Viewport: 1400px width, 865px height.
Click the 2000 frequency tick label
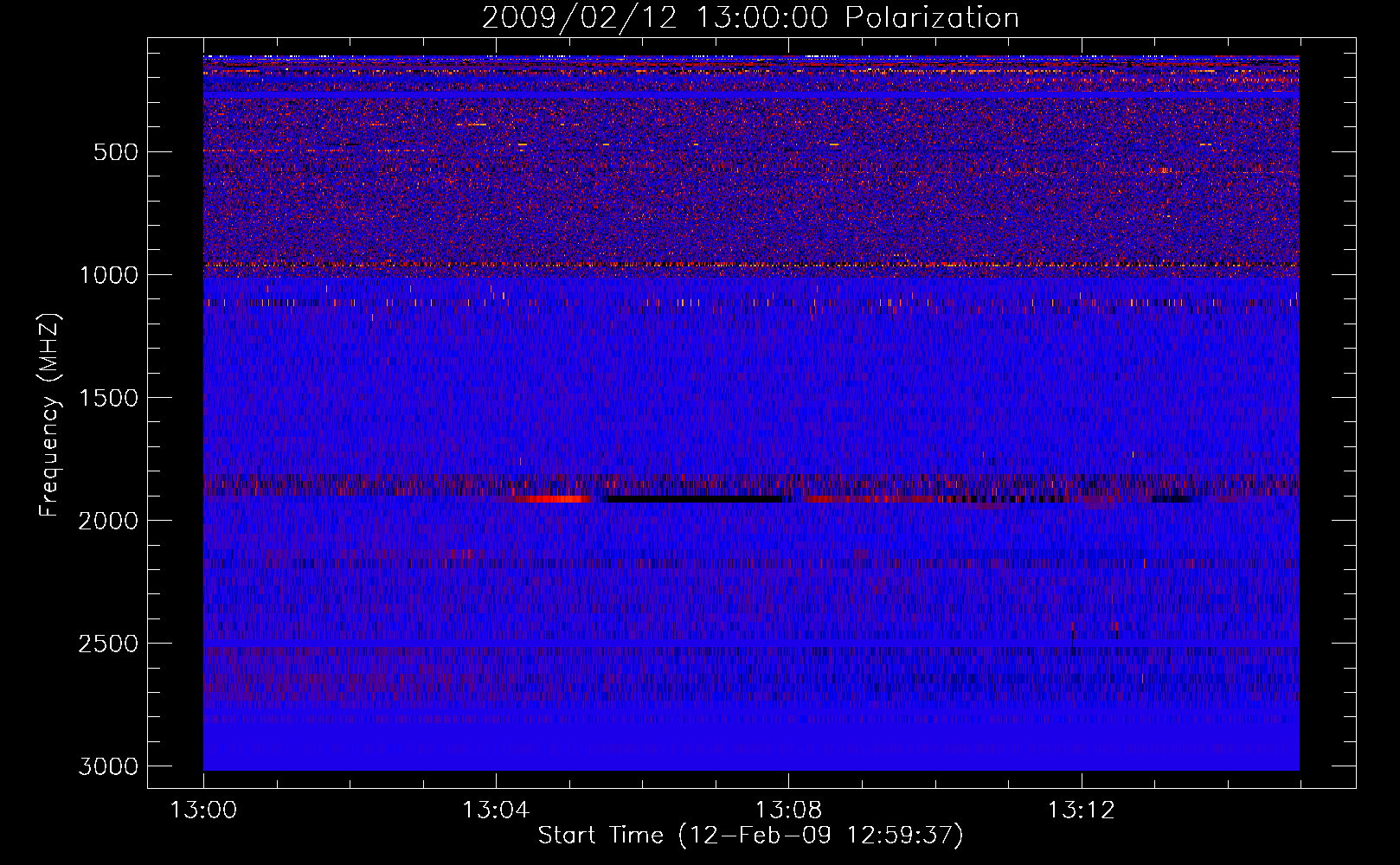pos(108,521)
